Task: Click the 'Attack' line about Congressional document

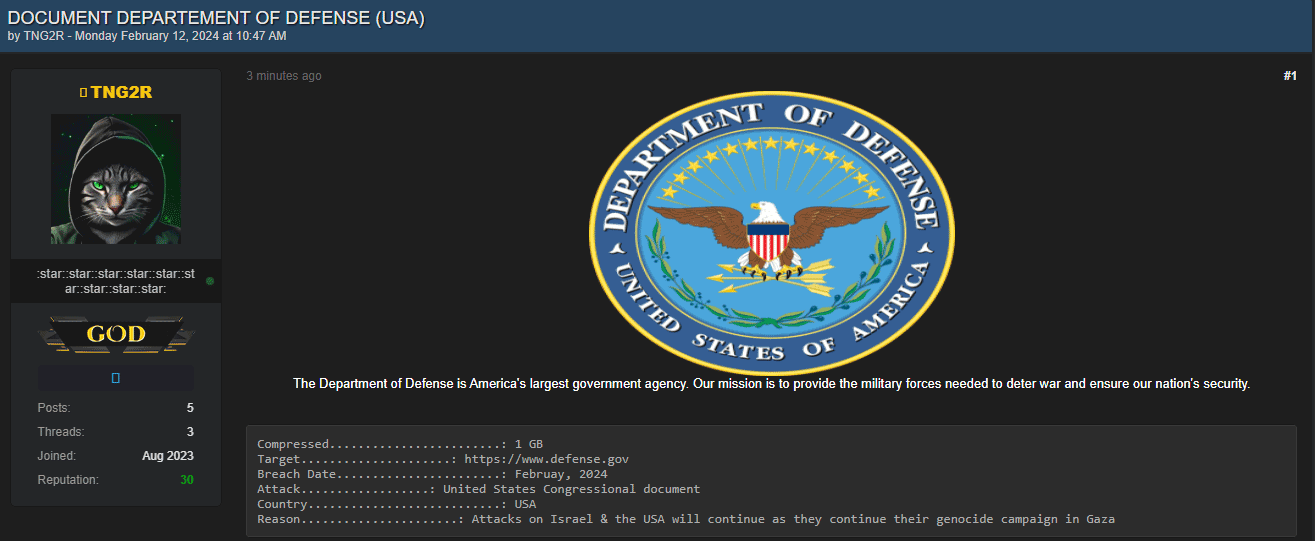Action: pos(478,489)
